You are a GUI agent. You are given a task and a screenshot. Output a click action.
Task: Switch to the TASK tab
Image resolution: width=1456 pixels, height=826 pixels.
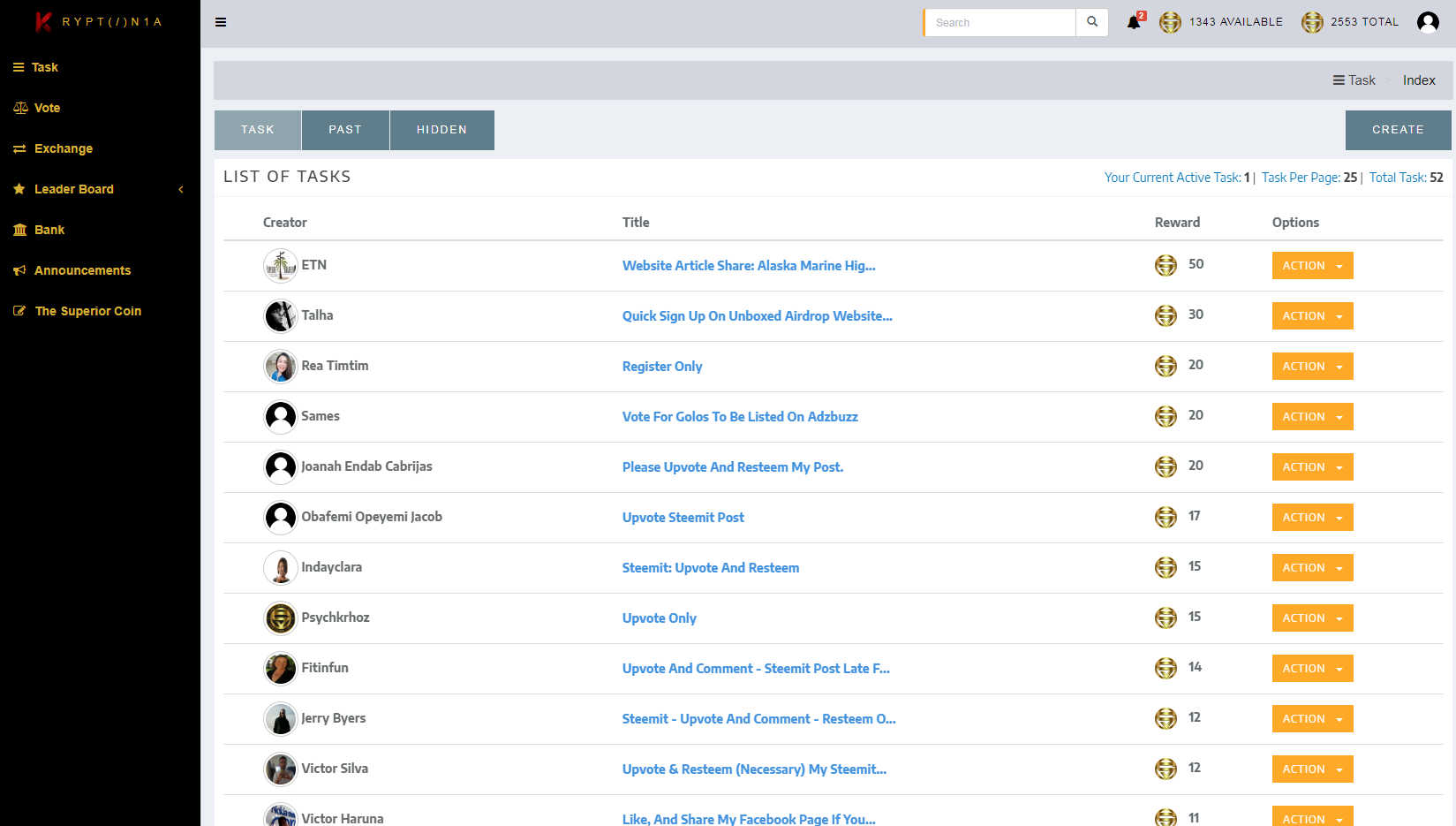tap(258, 130)
